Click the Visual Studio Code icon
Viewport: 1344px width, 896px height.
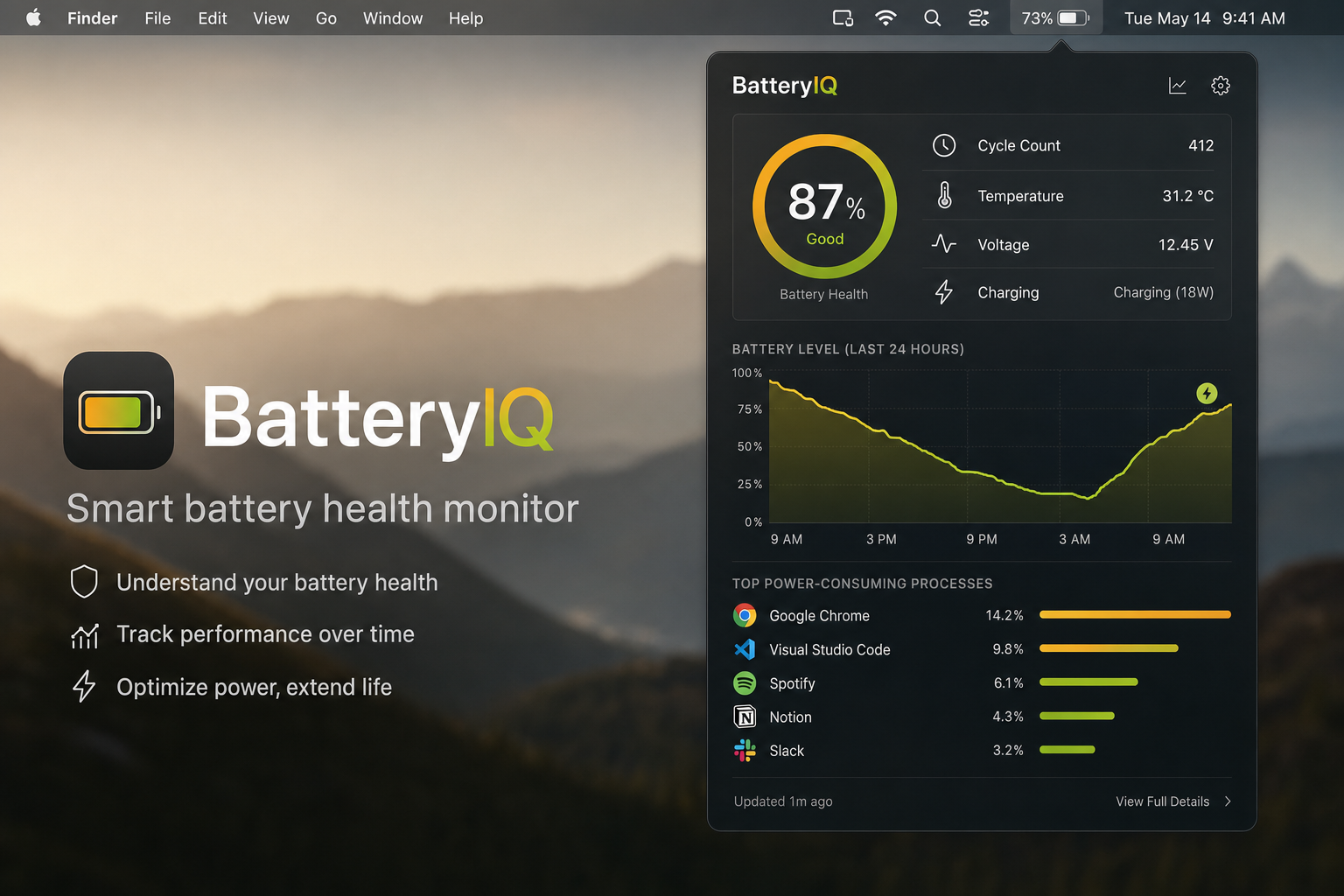[745, 649]
